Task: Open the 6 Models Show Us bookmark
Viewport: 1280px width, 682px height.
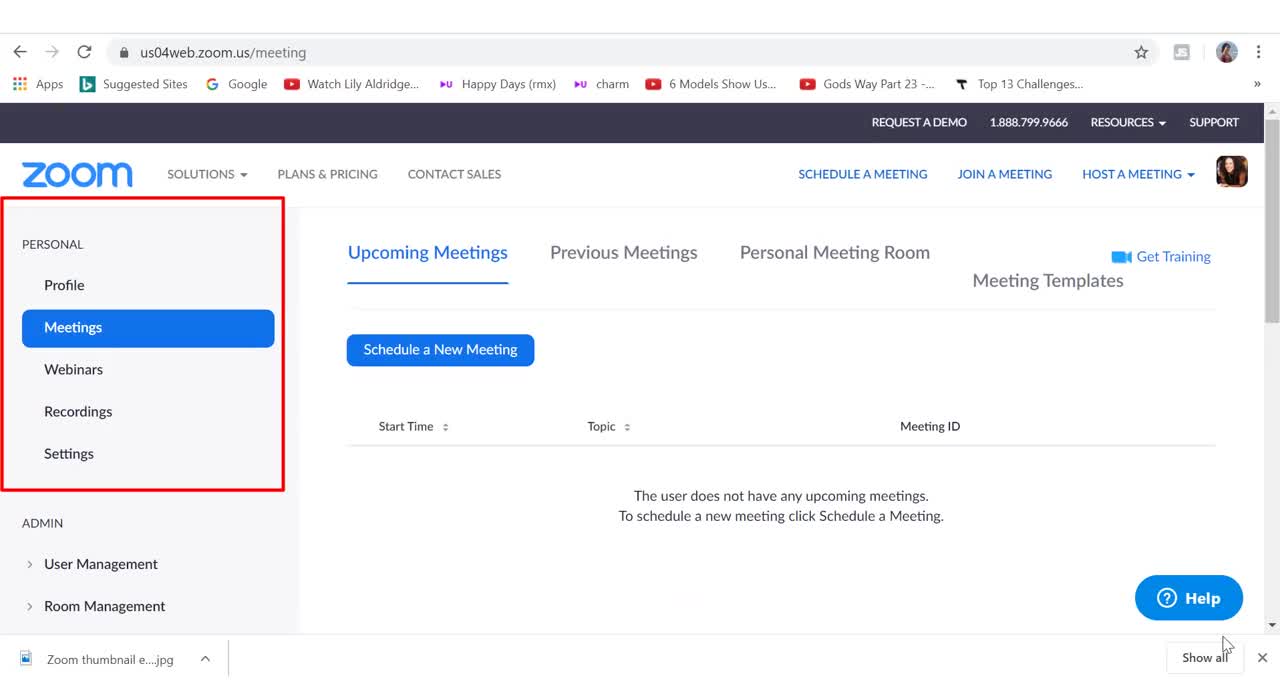Action: (711, 84)
